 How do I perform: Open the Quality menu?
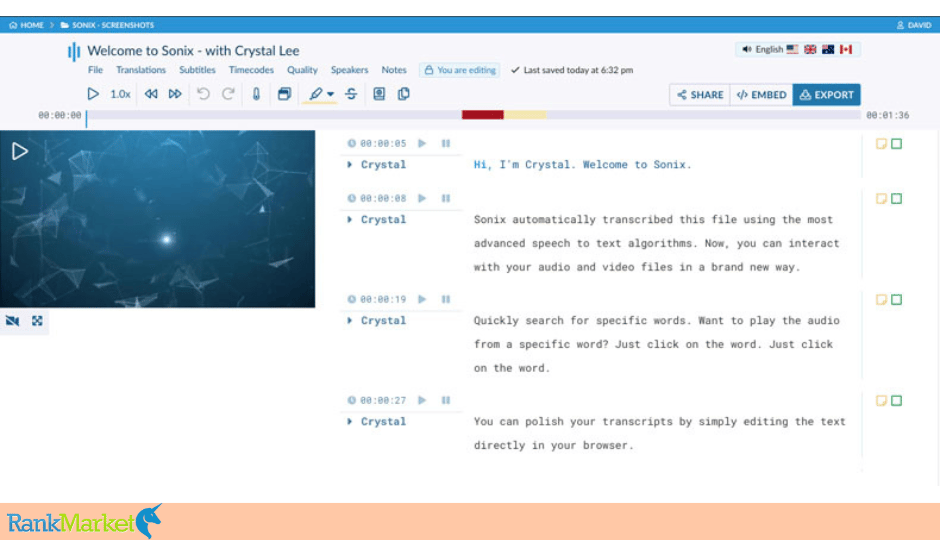coord(302,70)
